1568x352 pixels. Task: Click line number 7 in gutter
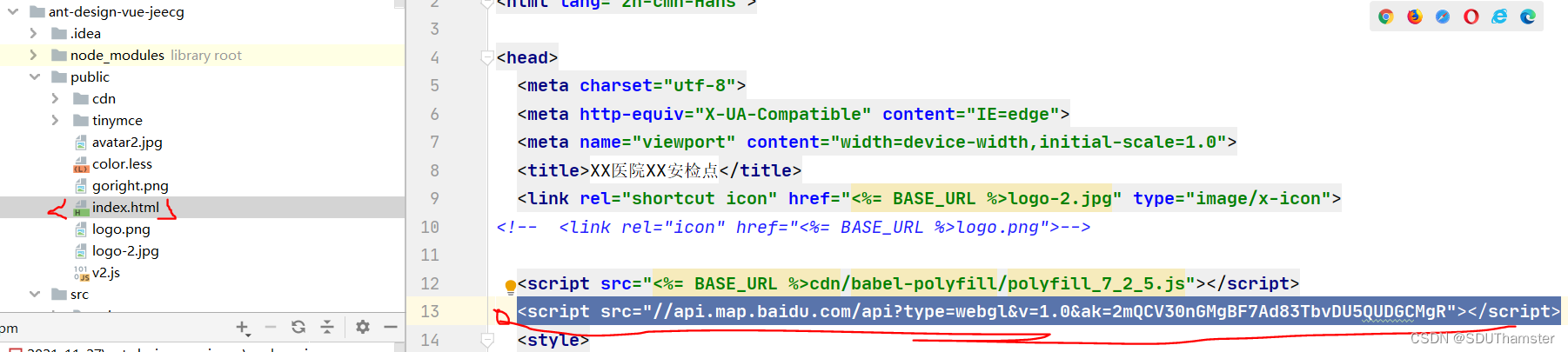(x=434, y=143)
